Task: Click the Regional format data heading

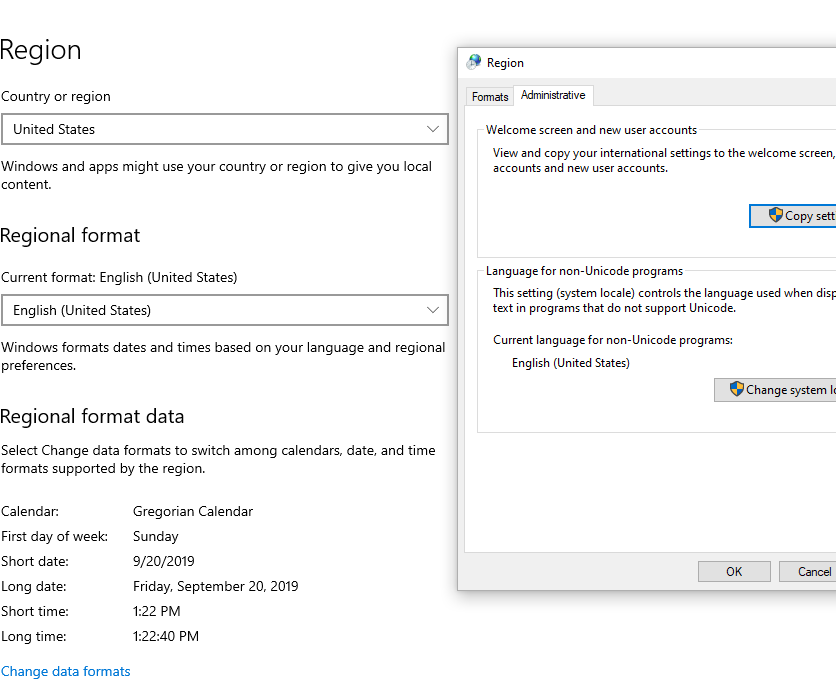Action: pos(92,416)
